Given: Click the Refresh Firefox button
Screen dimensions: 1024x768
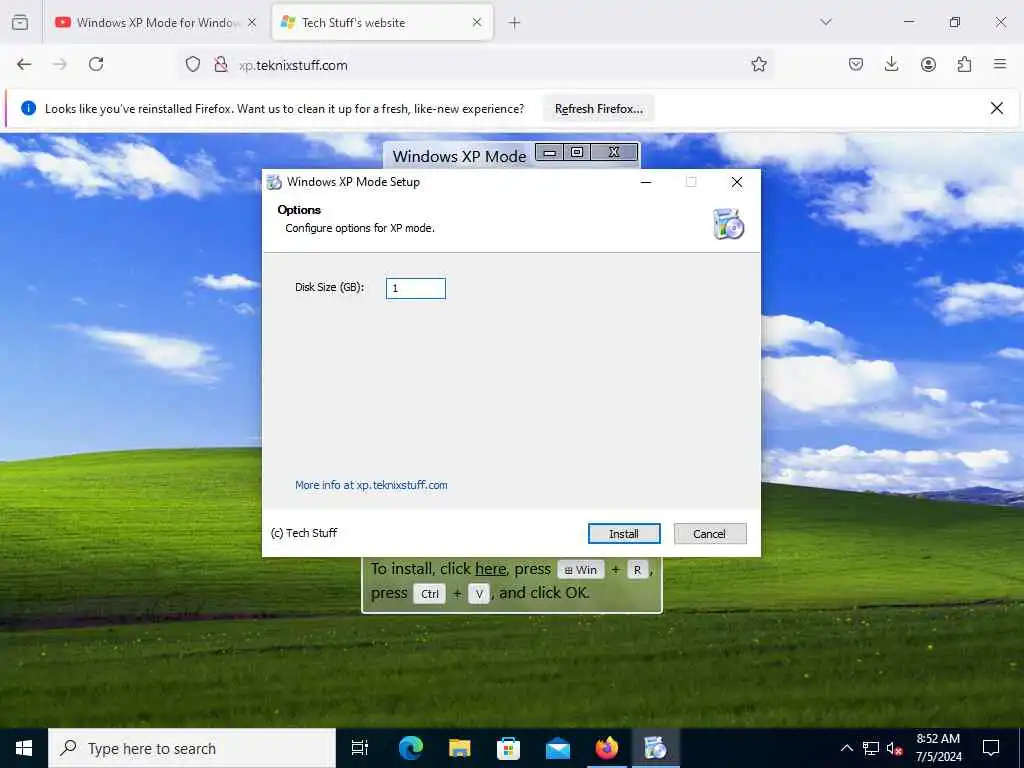Looking at the screenshot, I should [x=598, y=109].
